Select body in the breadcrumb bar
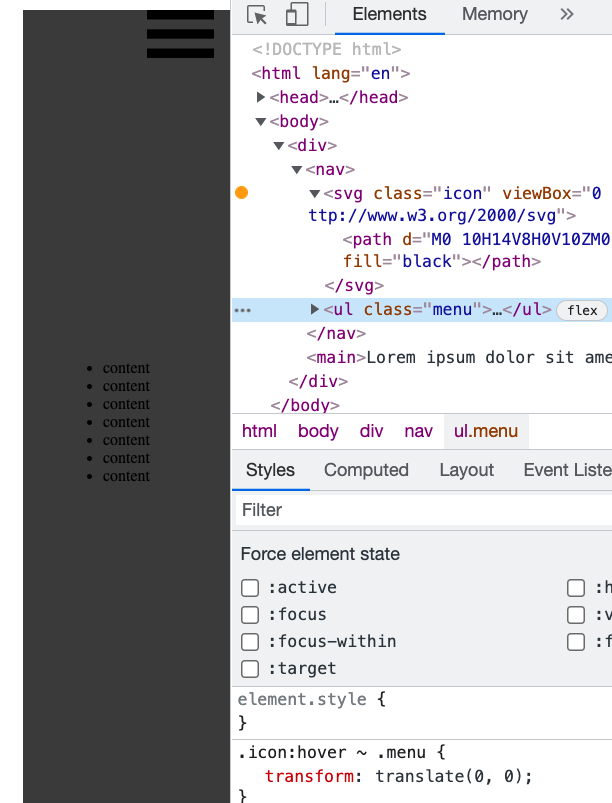The image size is (612, 803). 318,431
